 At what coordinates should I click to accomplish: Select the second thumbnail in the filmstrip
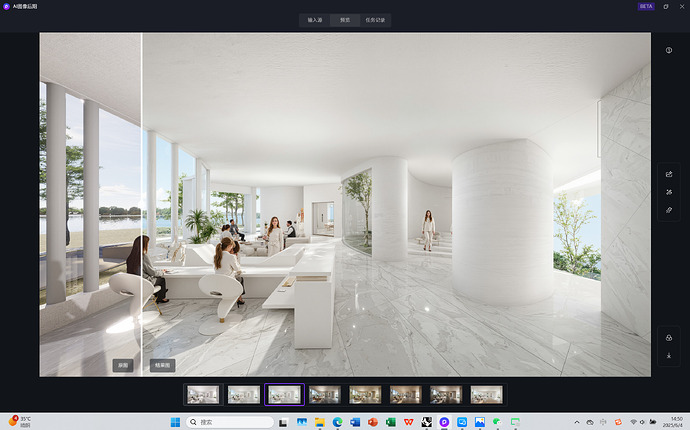coord(244,395)
